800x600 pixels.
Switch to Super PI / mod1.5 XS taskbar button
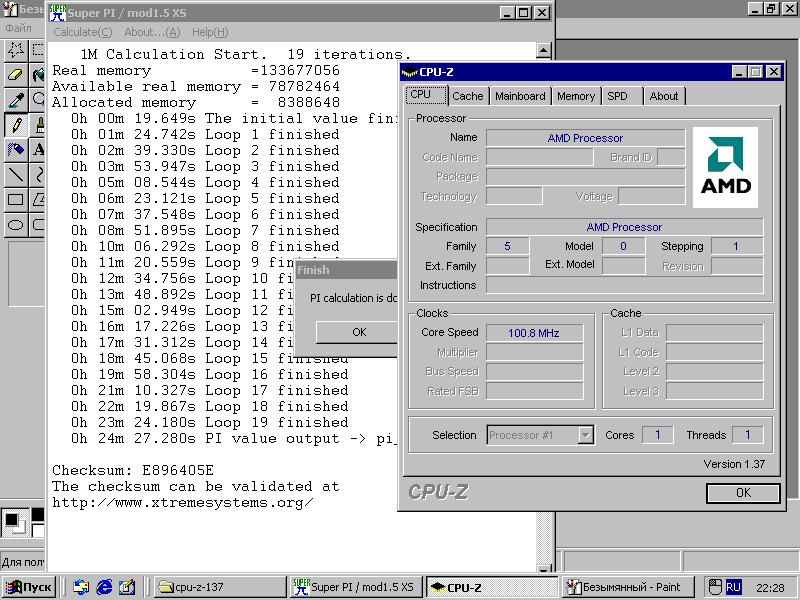click(x=356, y=587)
